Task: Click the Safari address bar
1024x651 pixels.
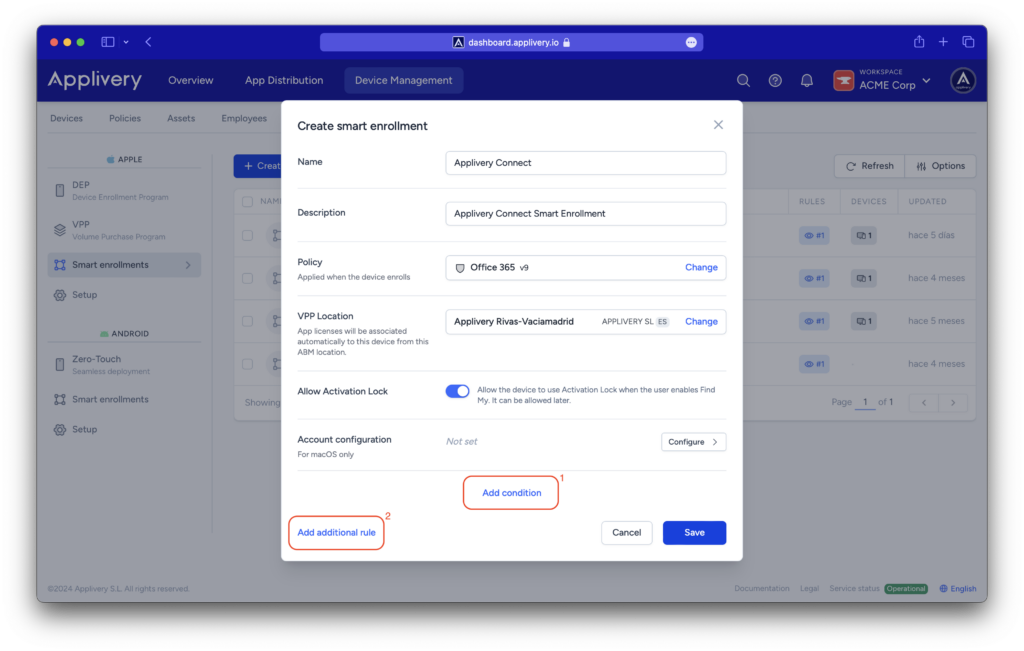Action: [511, 42]
